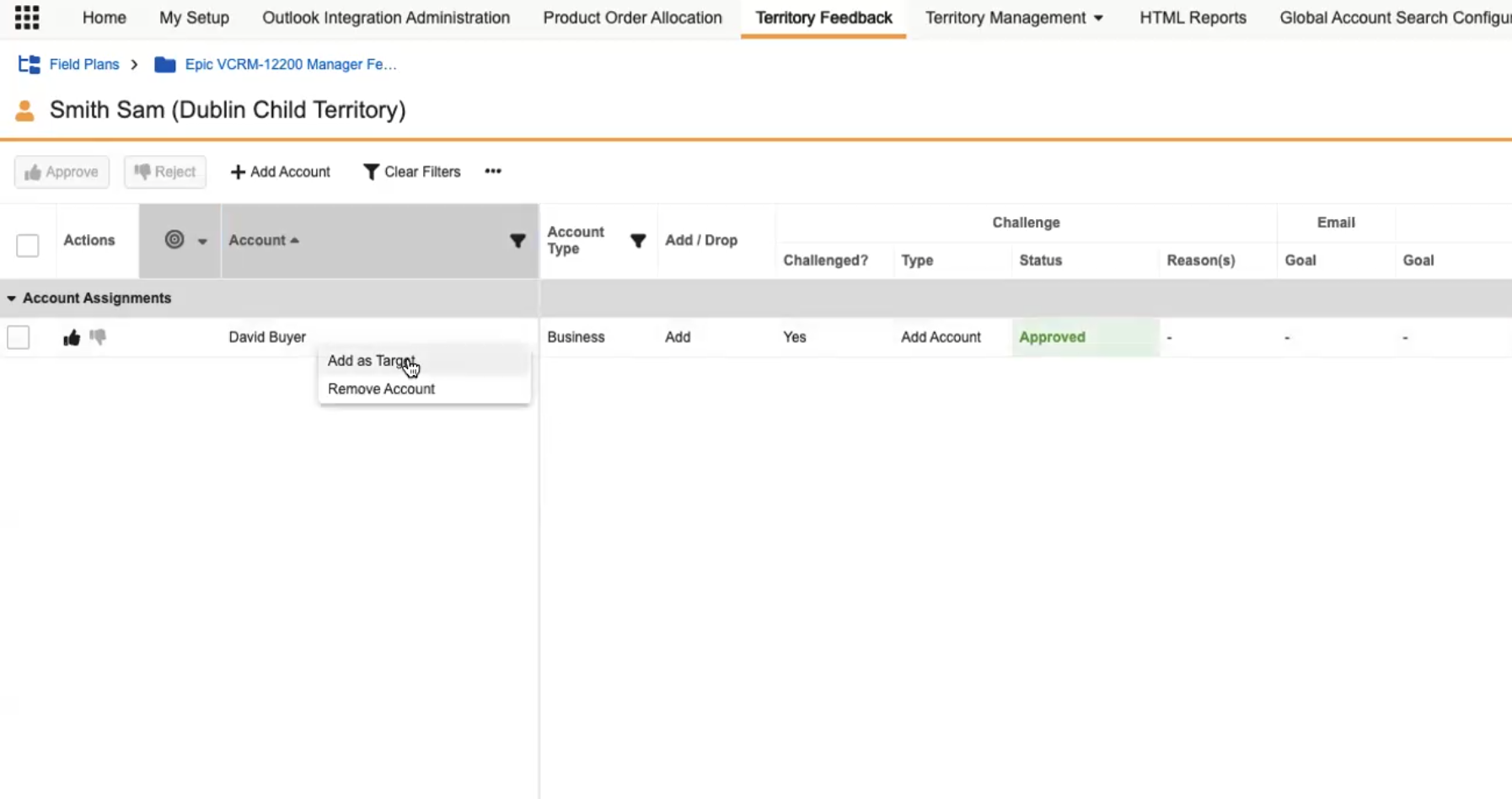Click thumbs-down icon in David Buyer row
This screenshot has width=1512, height=799.
tap(98, 337)
